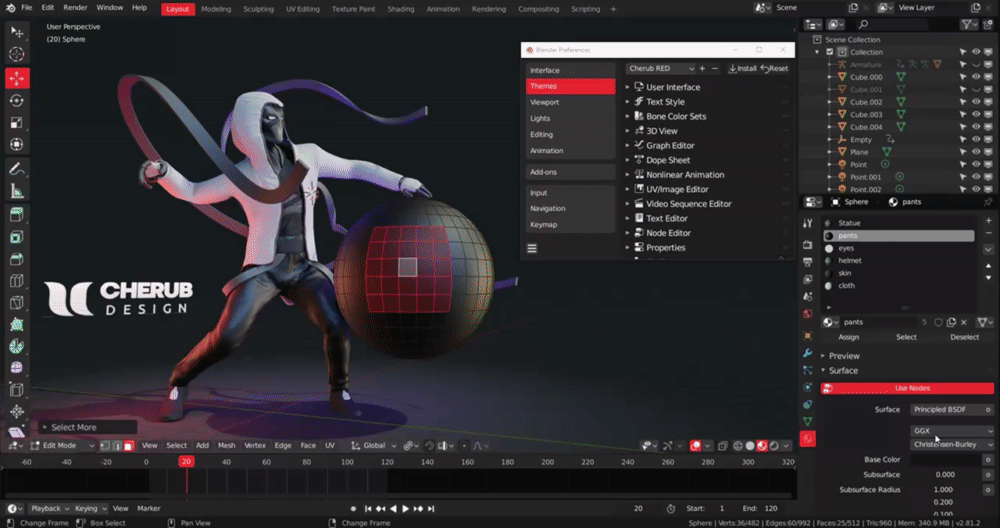Viewport: 1000px width, 528px height.
Task: Jump to the timeline start frame
Action: click(x=368, y=509)
